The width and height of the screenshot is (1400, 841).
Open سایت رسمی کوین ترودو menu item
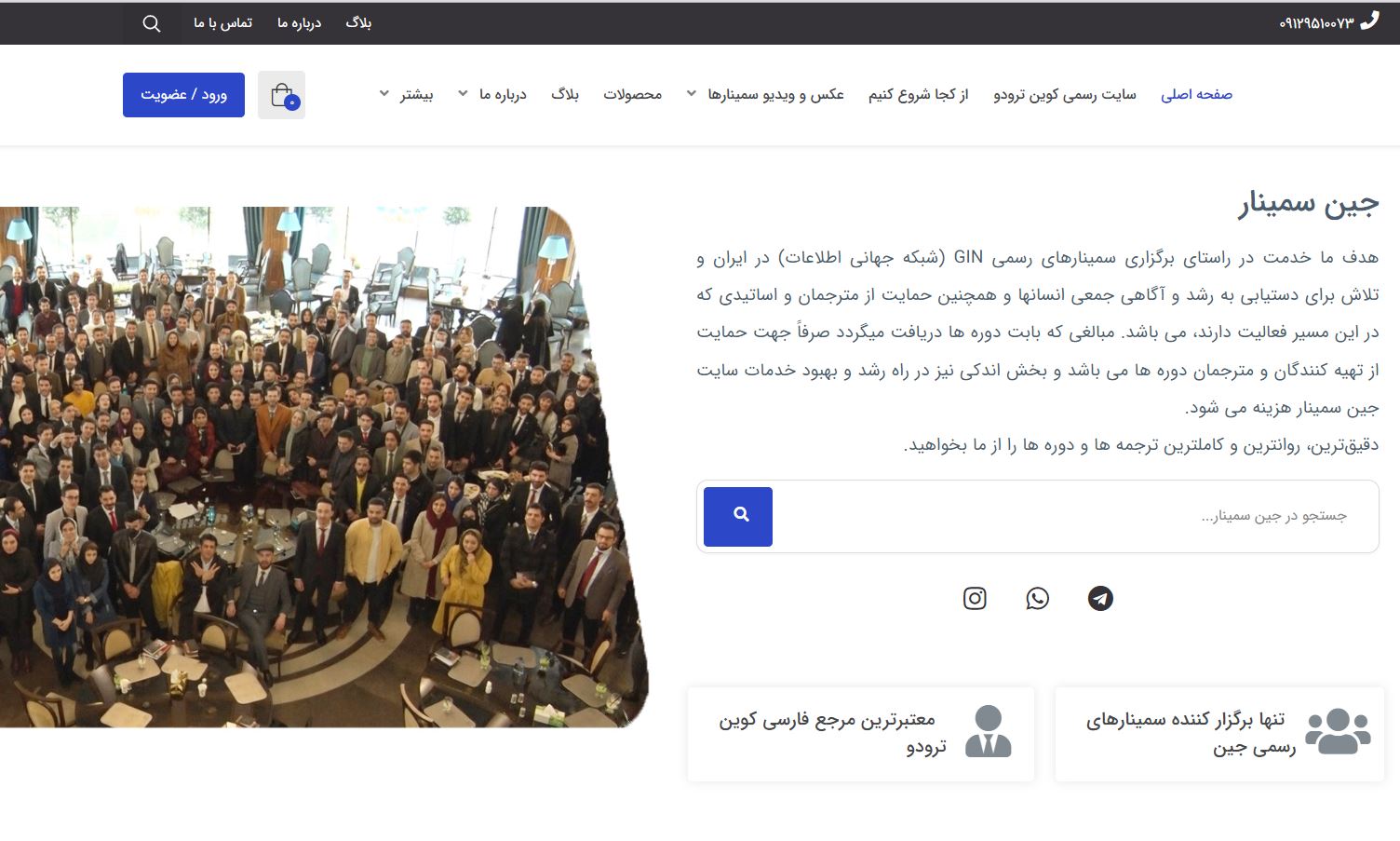click(1064, 94)
